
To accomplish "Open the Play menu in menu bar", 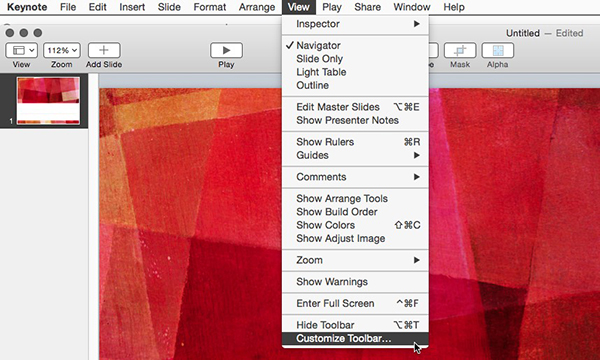I will pyautogui.click(x=332, y=7).
